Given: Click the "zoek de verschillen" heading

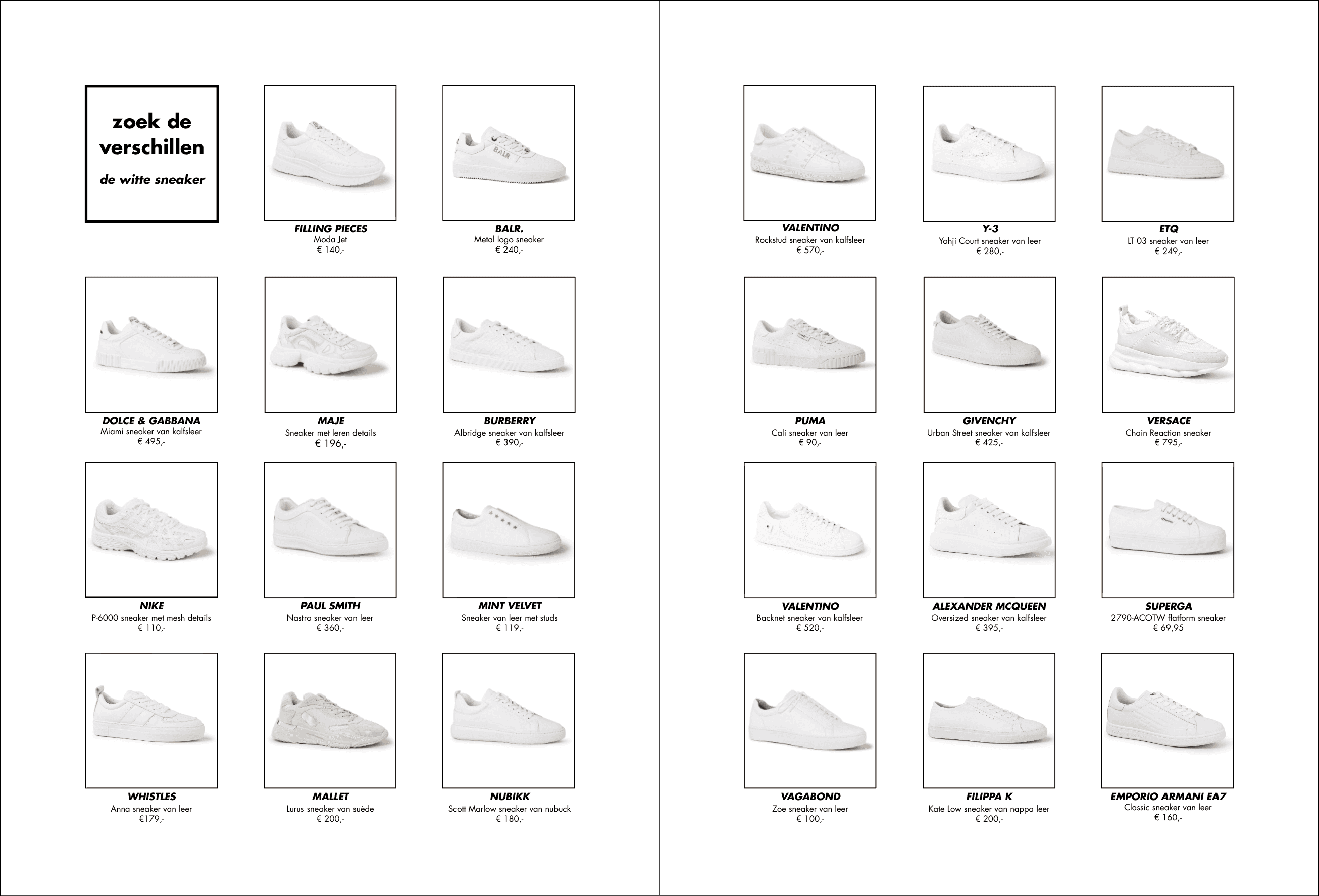Looking at the screenshot, I should click(152, 134).
